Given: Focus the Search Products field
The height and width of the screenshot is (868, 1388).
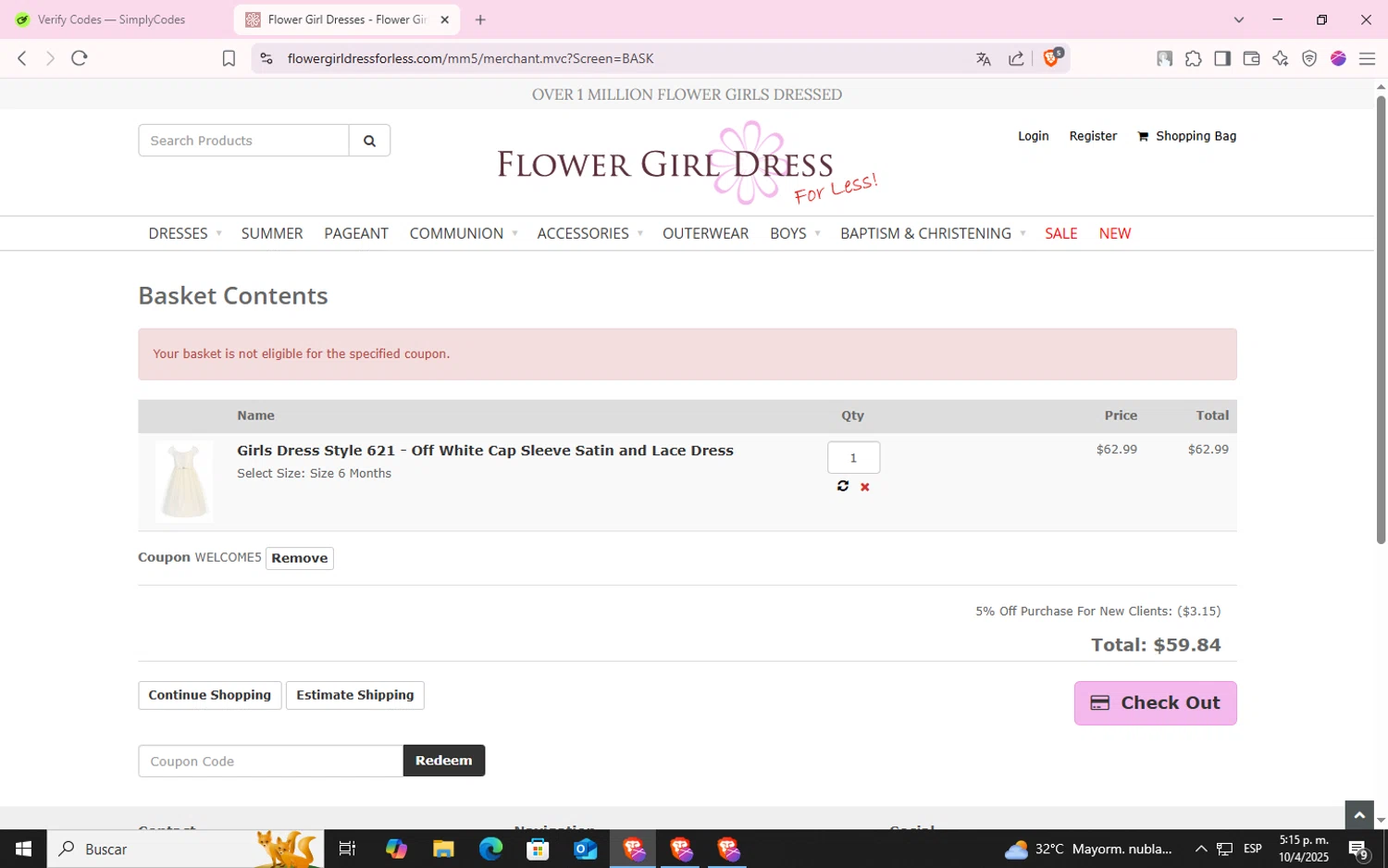Looking at the screenshot, I should point(243,141).
